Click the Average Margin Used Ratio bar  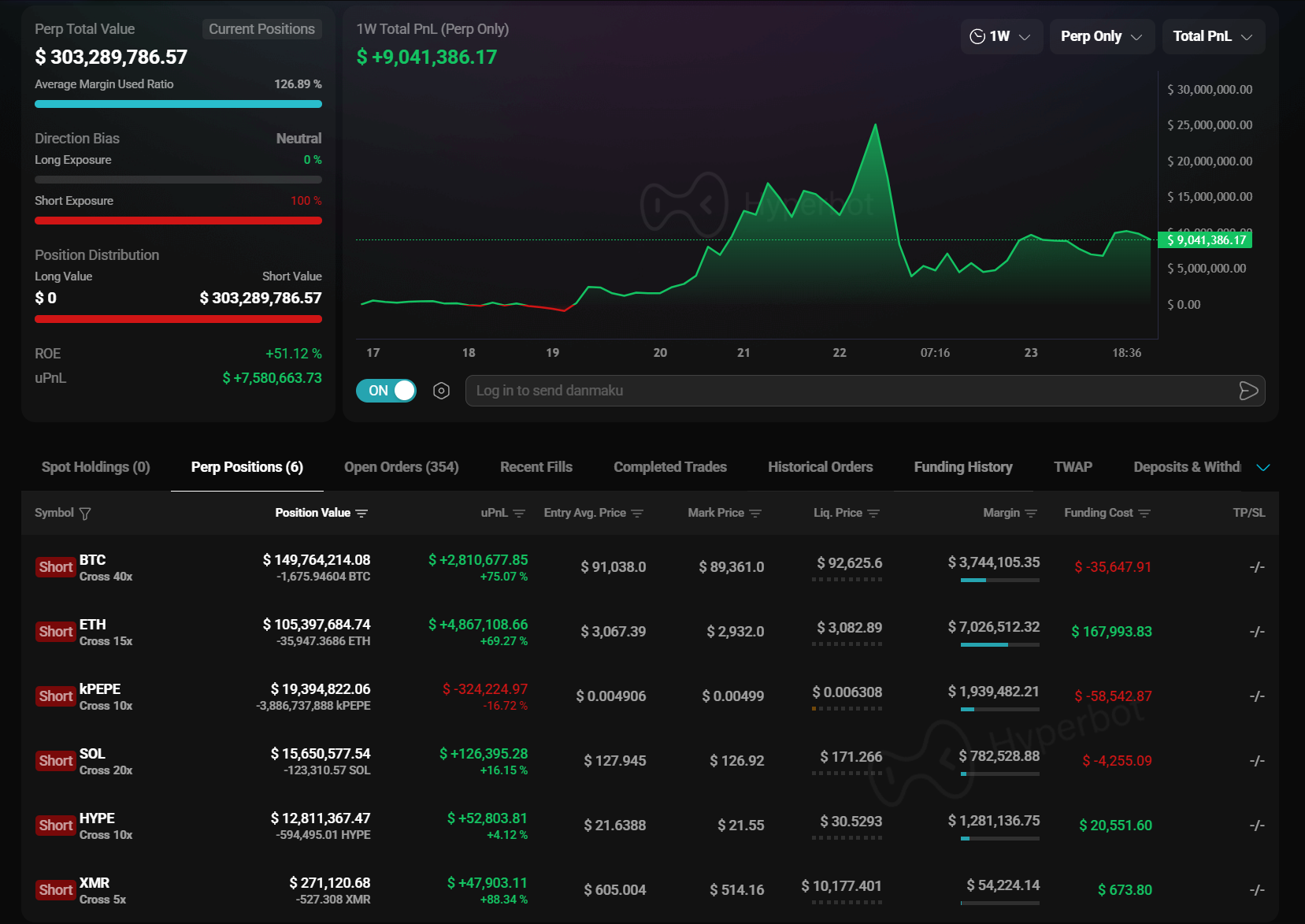click(178, 104)
